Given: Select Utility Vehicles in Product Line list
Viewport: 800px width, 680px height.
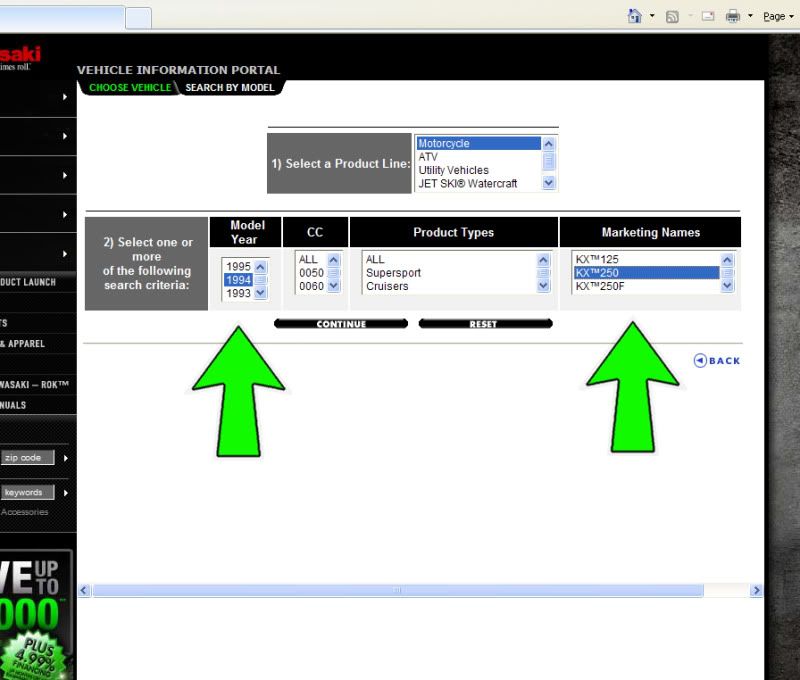Looking at the screenshot, I should [x=479, y=170].
